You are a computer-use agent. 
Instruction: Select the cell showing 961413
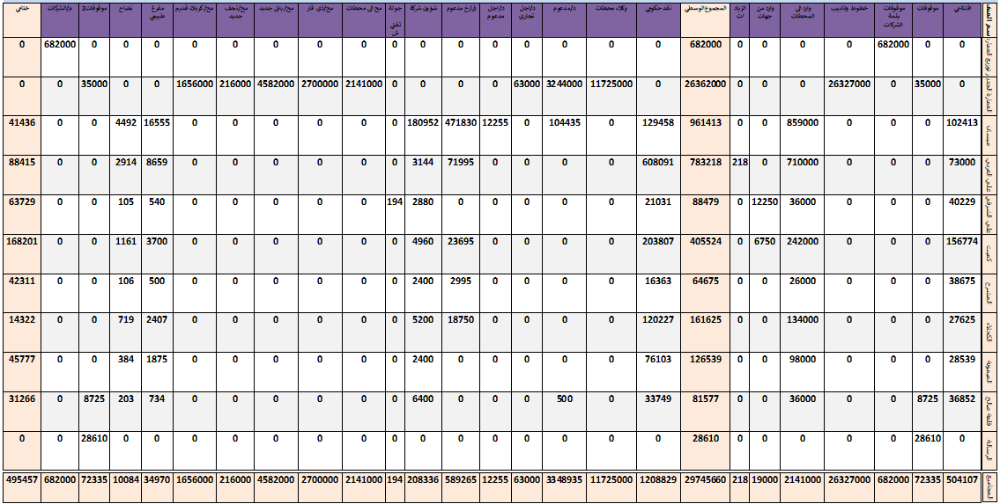pyautogui.click(x=705, y=135)
